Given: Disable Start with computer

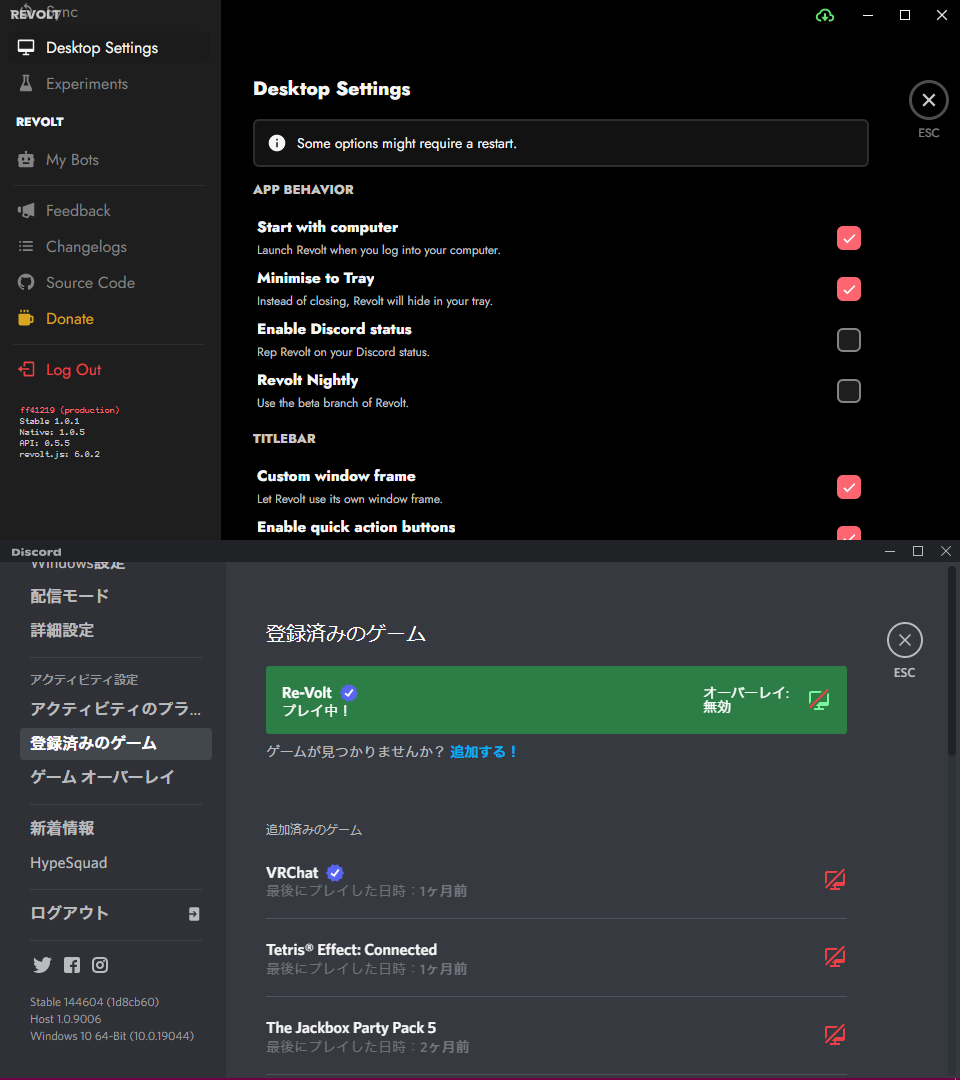Looking at the screenshot, I should click(848, 238).
